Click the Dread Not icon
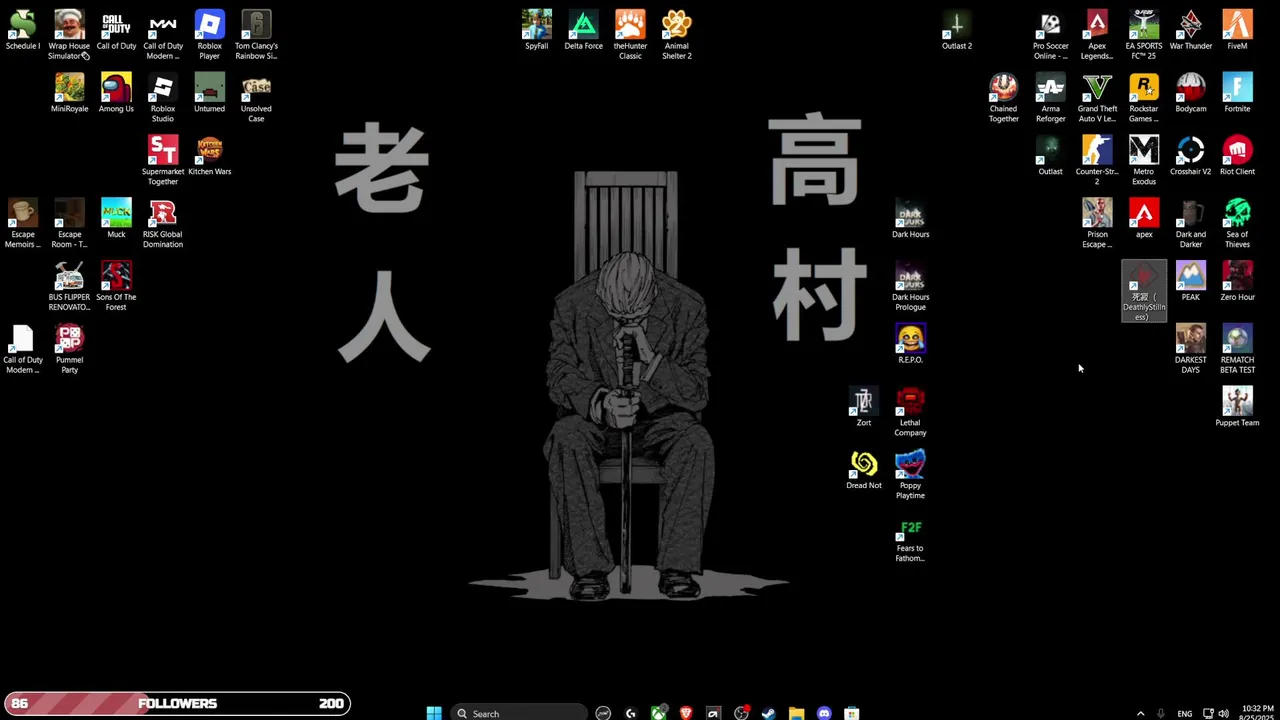 coord(864,471)
